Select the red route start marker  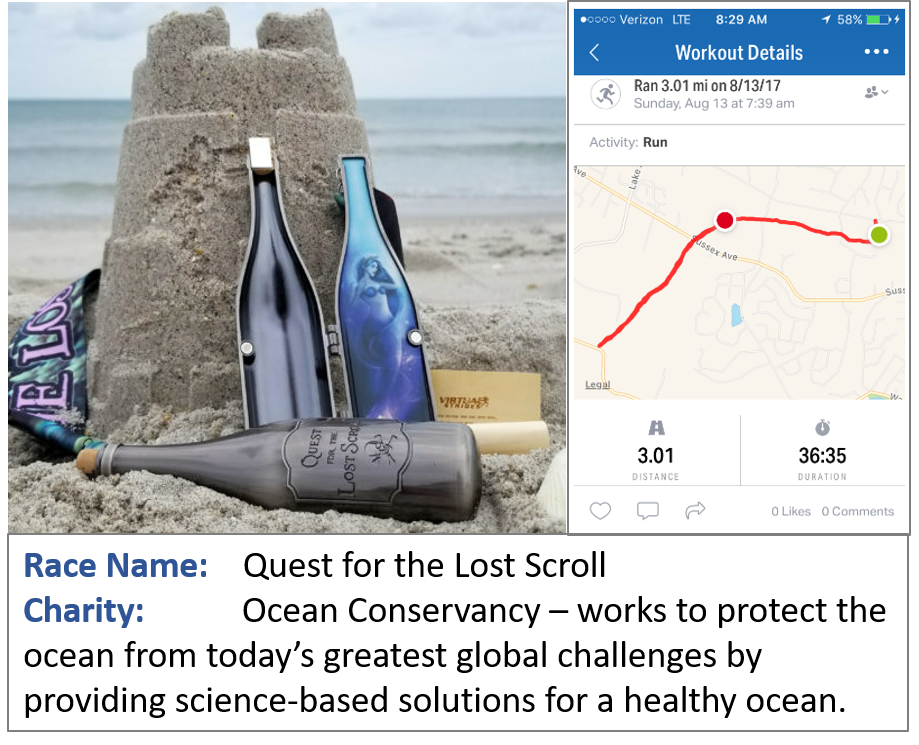click(x=724, y=220)
